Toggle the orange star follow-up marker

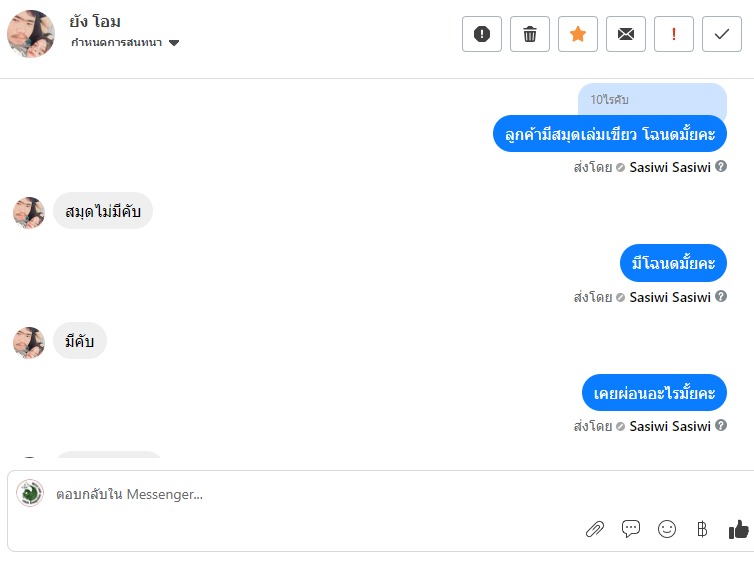point(578,34)
